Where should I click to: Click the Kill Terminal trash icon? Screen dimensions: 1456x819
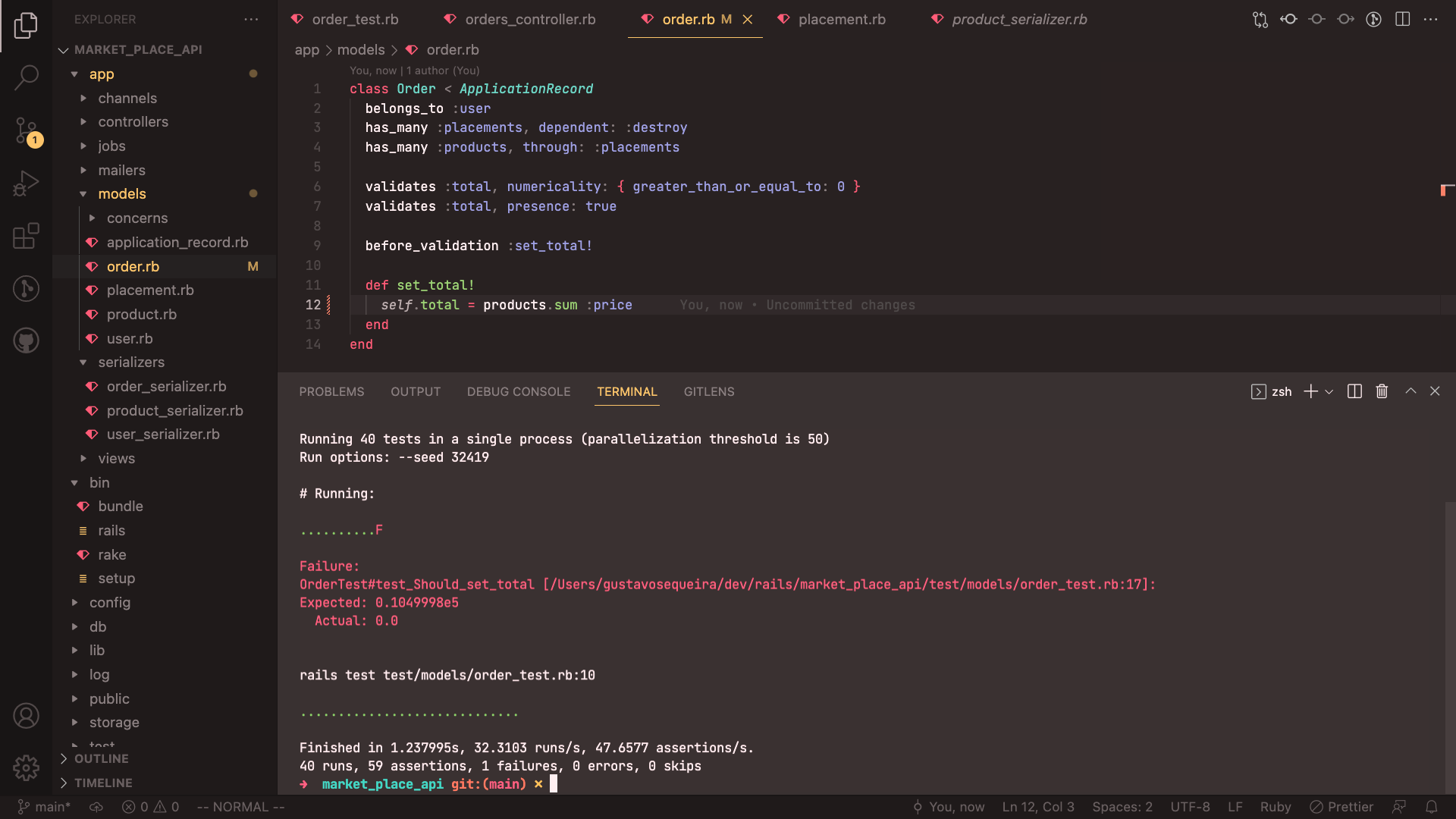click(x=1382, y=391)
